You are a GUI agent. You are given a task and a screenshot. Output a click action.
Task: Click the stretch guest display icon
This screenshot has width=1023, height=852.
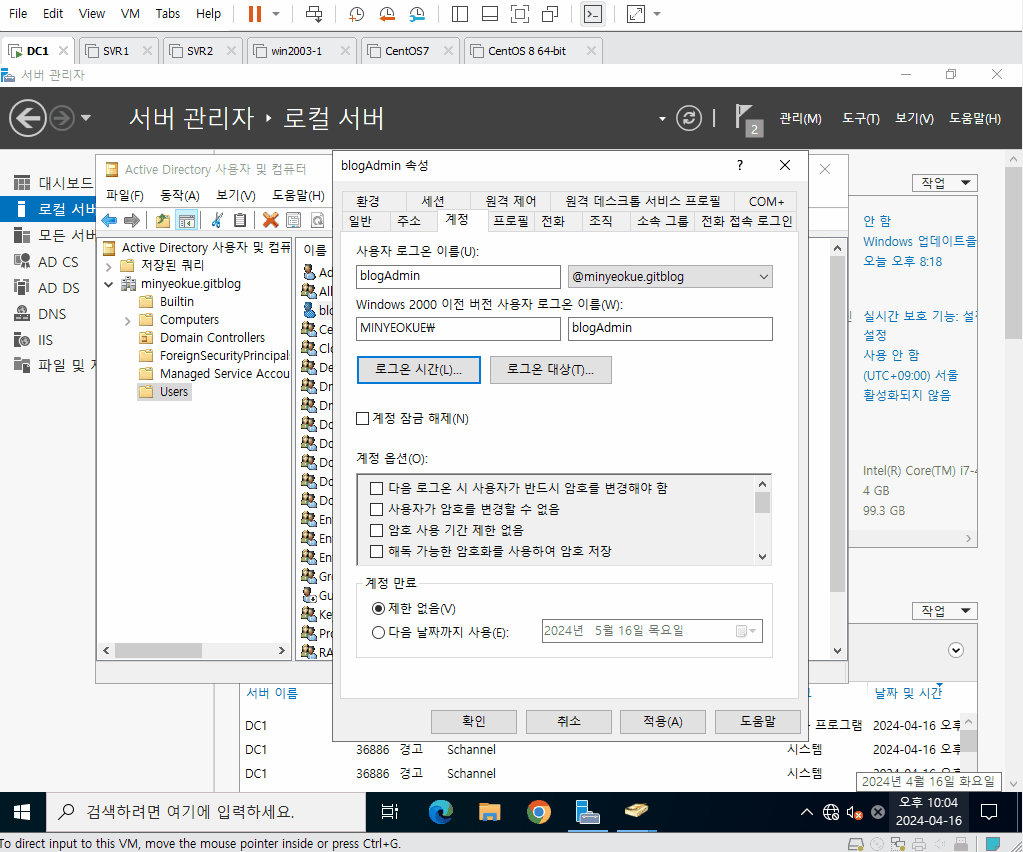pyautogui.click(x=635, y=14)
